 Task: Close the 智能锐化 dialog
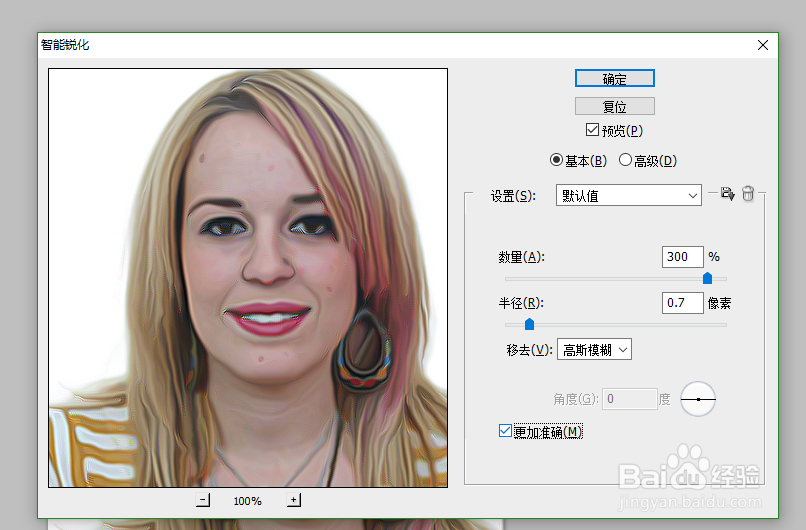(763, 45)
